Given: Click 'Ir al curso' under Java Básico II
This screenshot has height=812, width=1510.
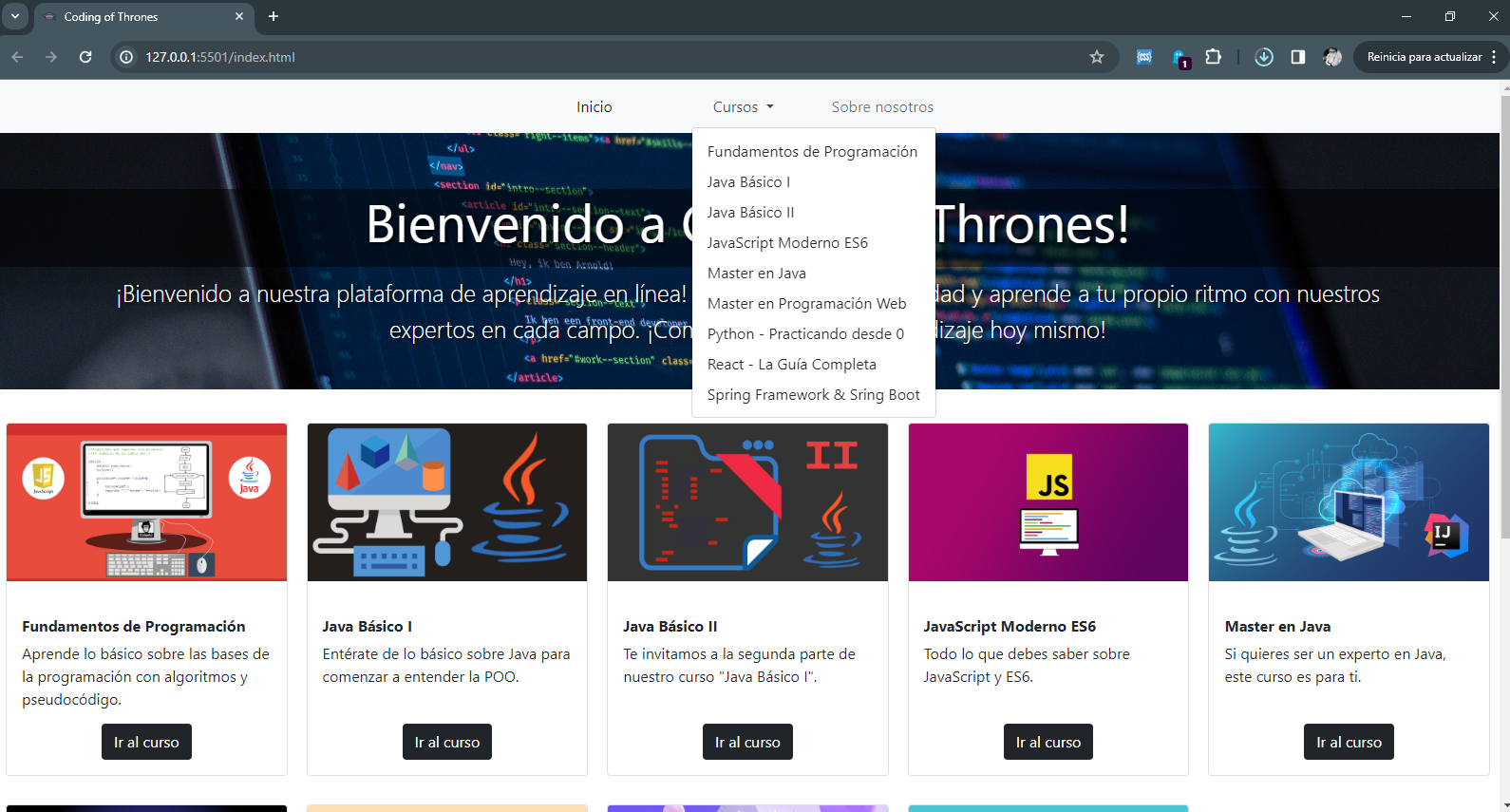Looking at the screenshot, I should pos(747,742).
